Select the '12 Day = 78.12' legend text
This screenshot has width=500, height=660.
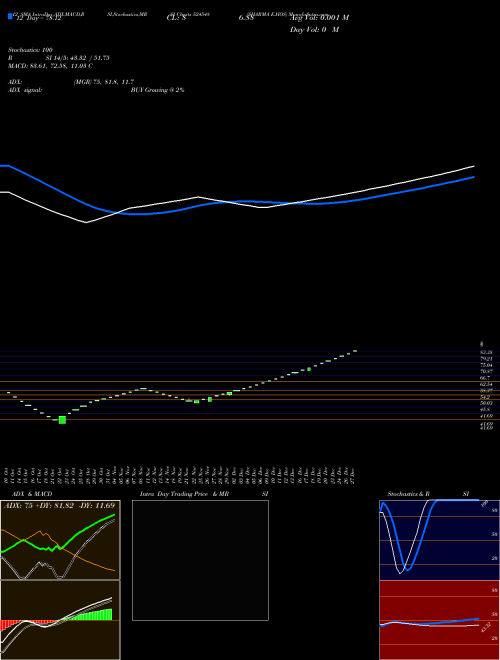[x=39, y=18]
